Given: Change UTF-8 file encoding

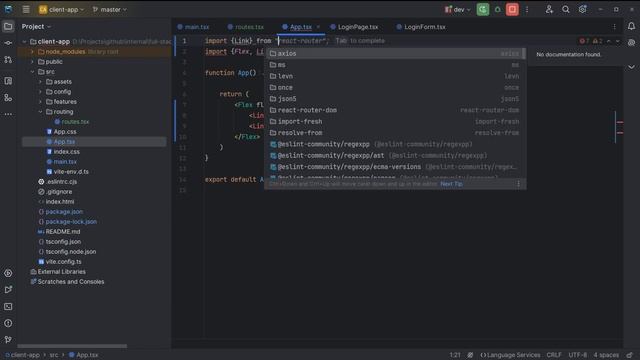Looking at the screenshot, I should click(x=578, y=355).
